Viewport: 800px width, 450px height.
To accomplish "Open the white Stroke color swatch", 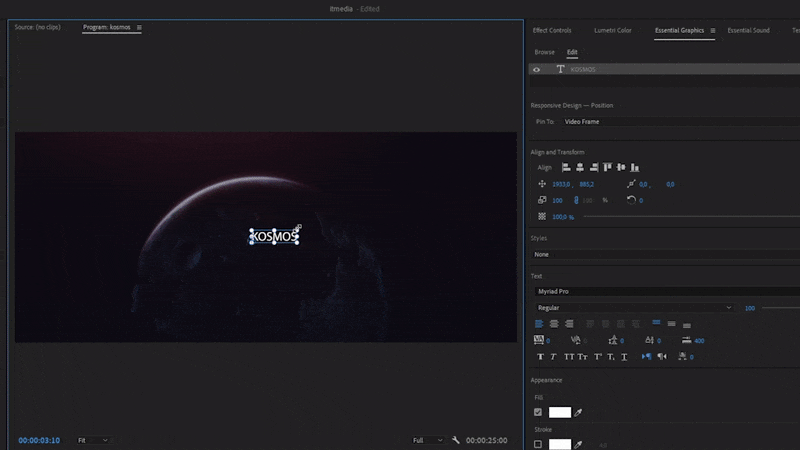I will click(560, 444).
